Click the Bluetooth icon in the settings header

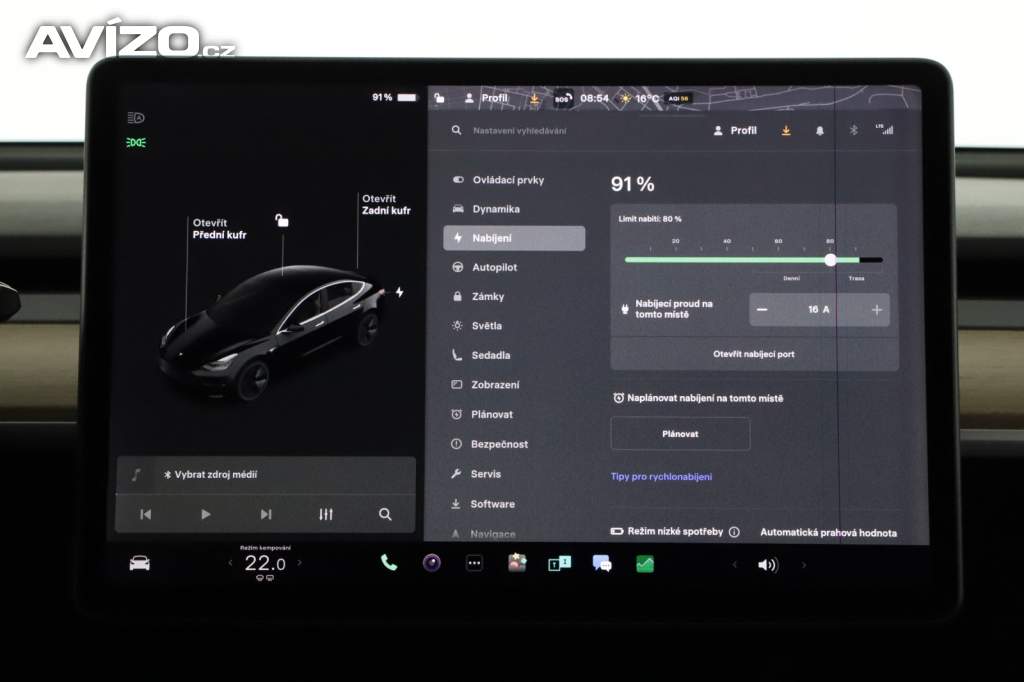(x=853, y=130)
